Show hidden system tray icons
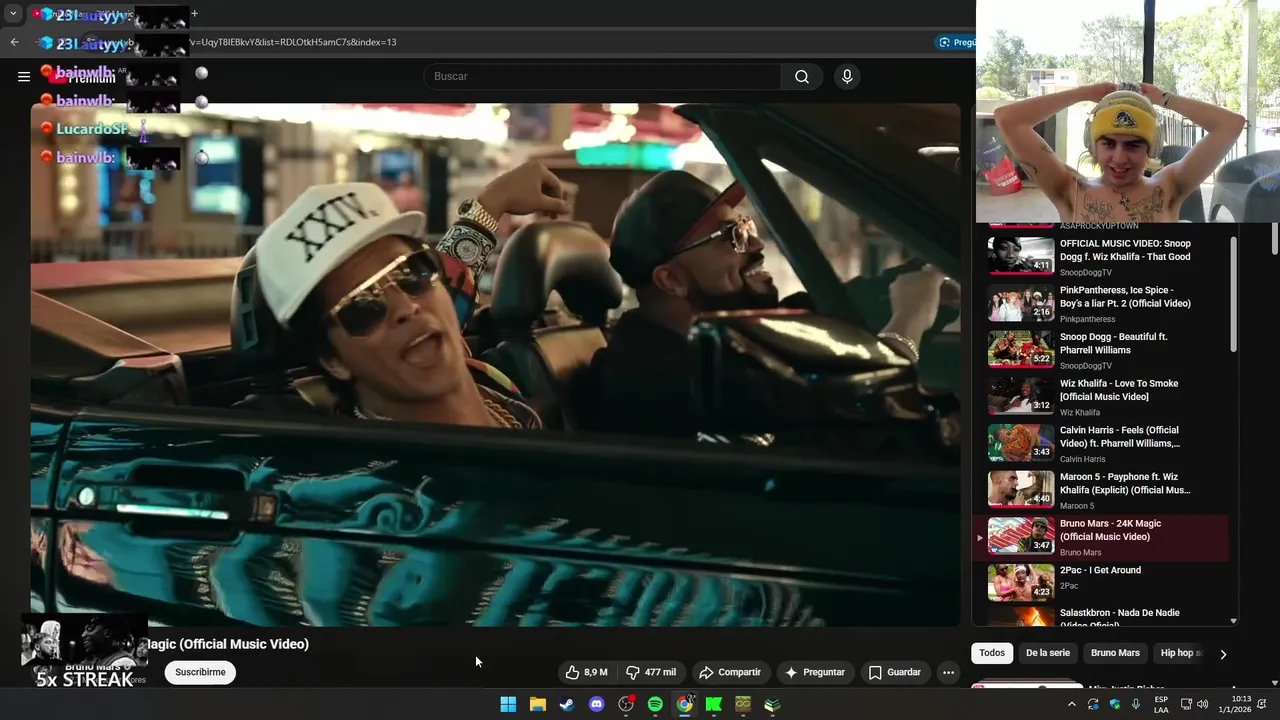This screenshot has height=720, width=1280. pos(1072,704)
